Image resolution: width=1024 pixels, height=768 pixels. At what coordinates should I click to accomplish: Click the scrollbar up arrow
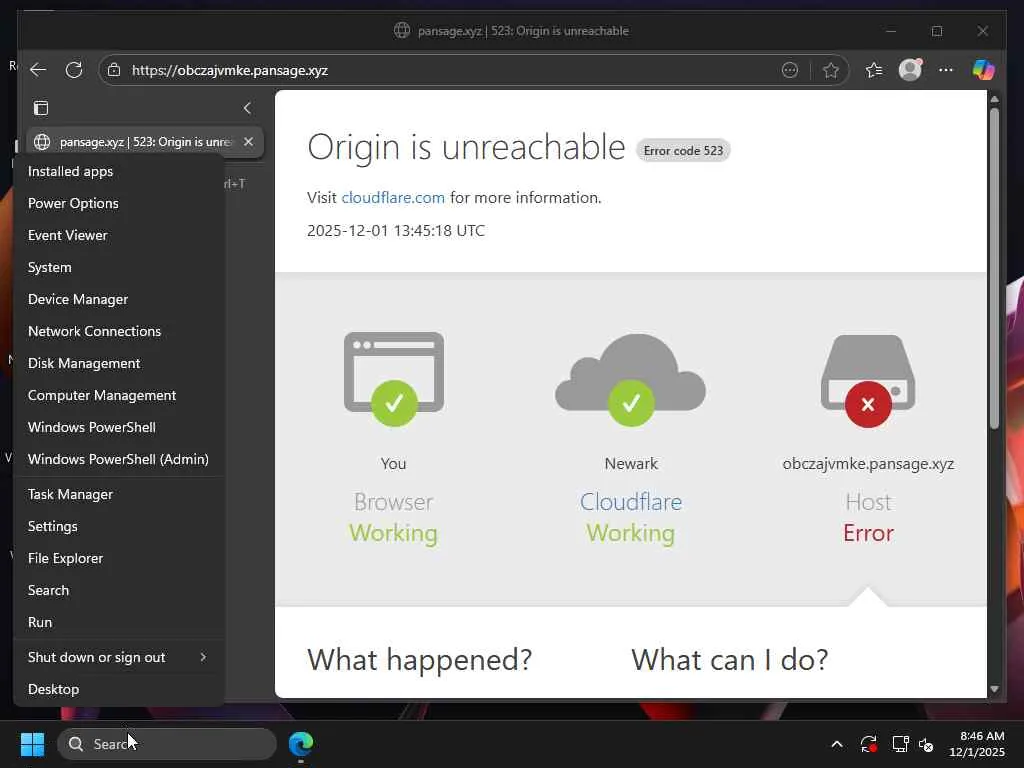tap(994, 99)
